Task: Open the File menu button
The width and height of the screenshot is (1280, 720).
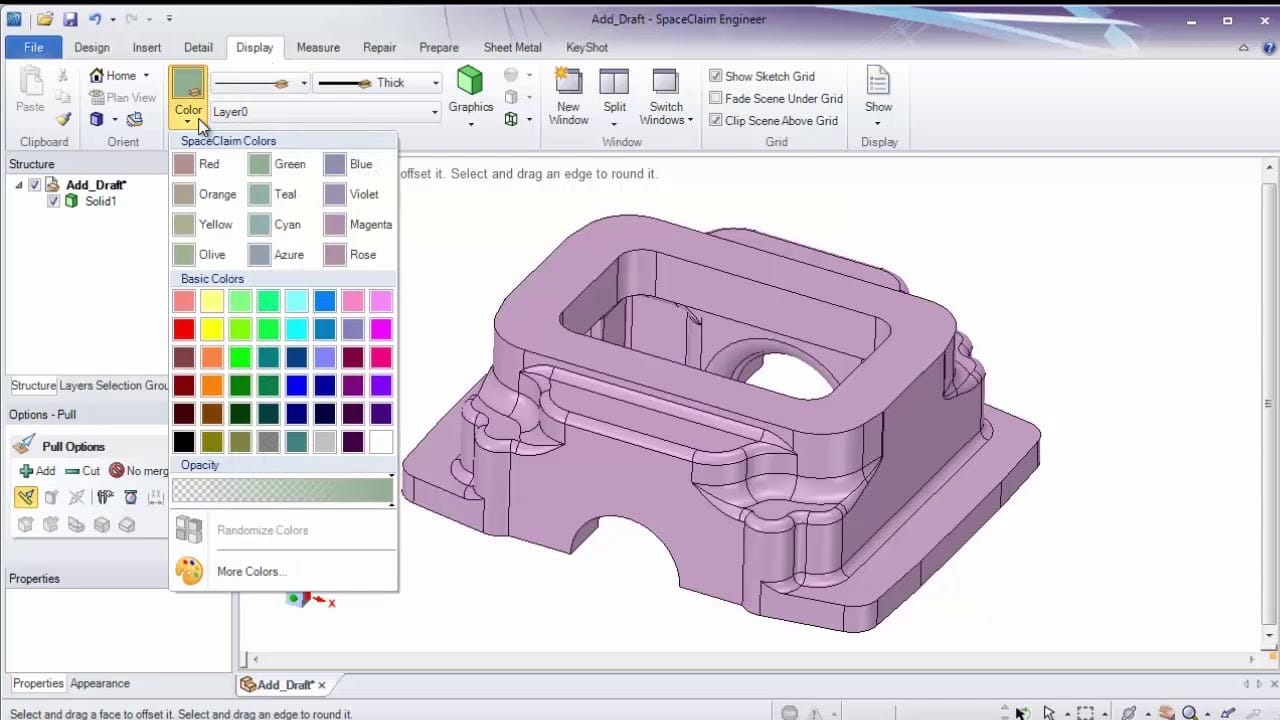Action: click(33, 47)
